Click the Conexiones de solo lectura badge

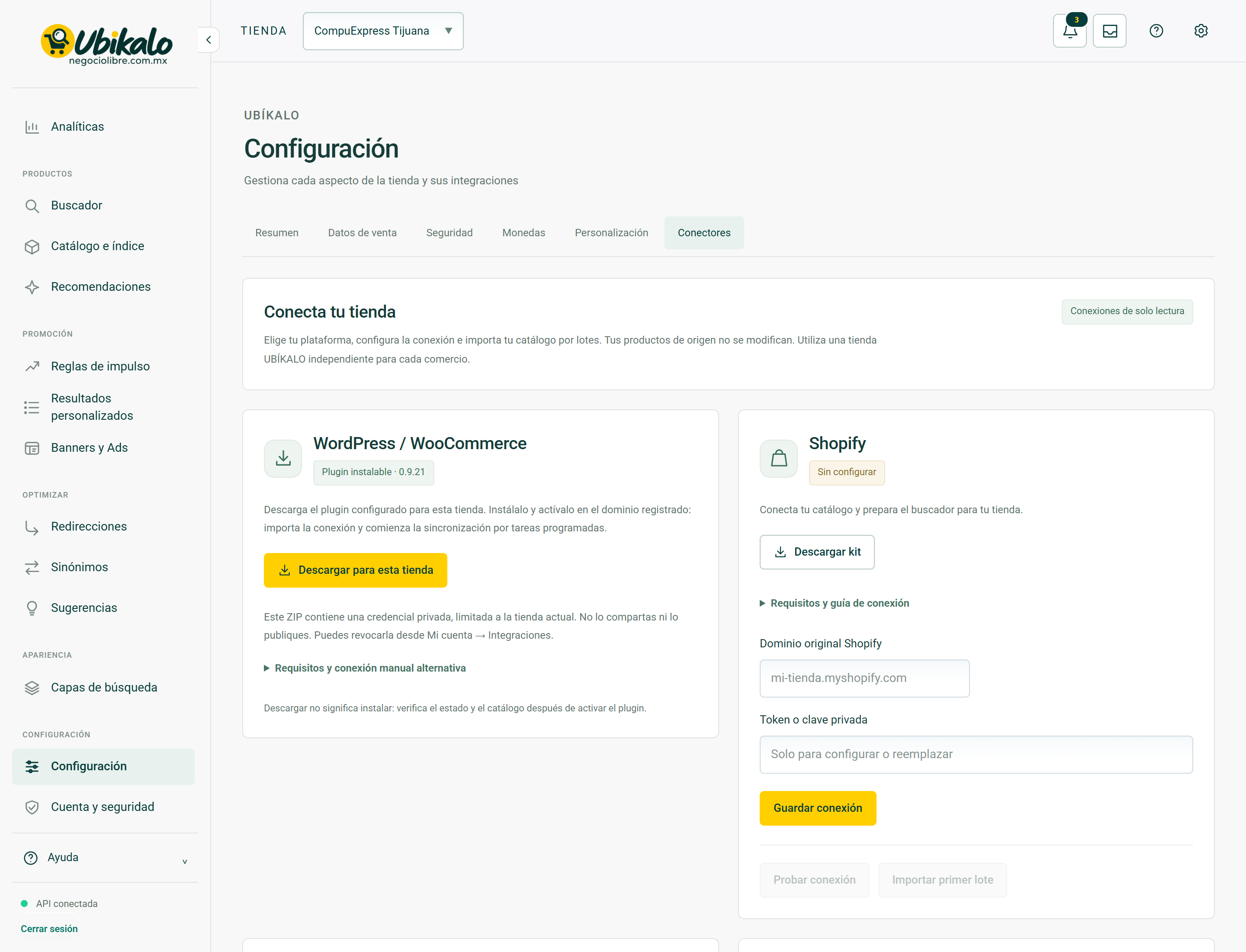(1127, 312)
